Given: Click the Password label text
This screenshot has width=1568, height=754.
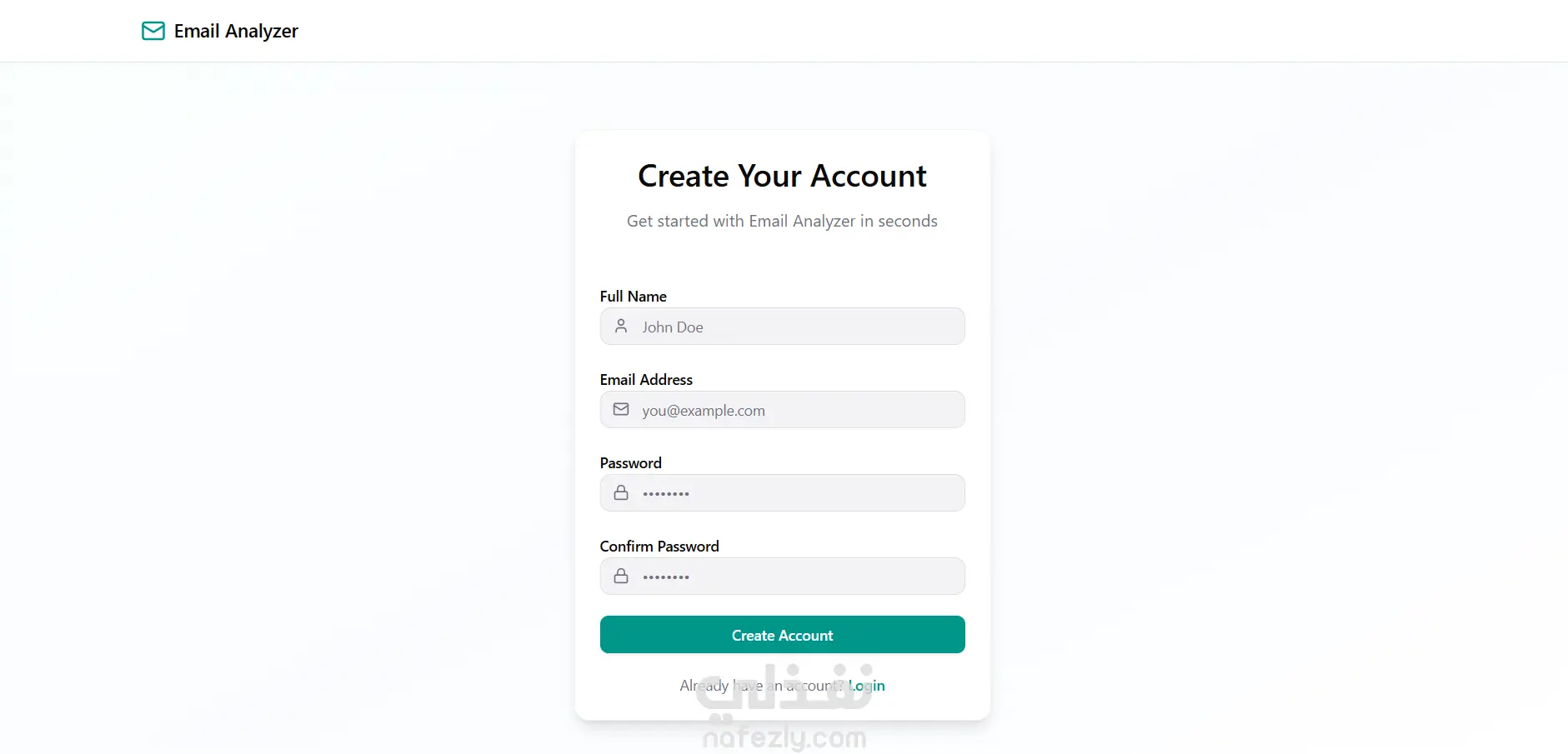Looking at the screenshot, I should coord(630,463).
